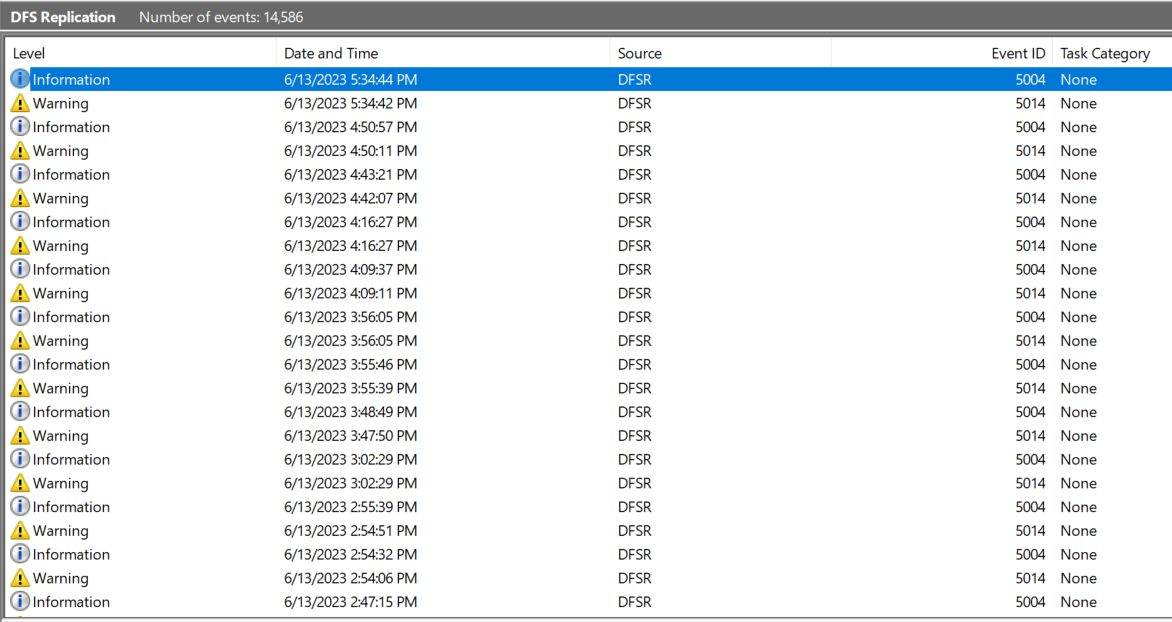Sort events by the Level column header
The width and height of the screenshot is (1172, 622).
(x=141, y=53)
